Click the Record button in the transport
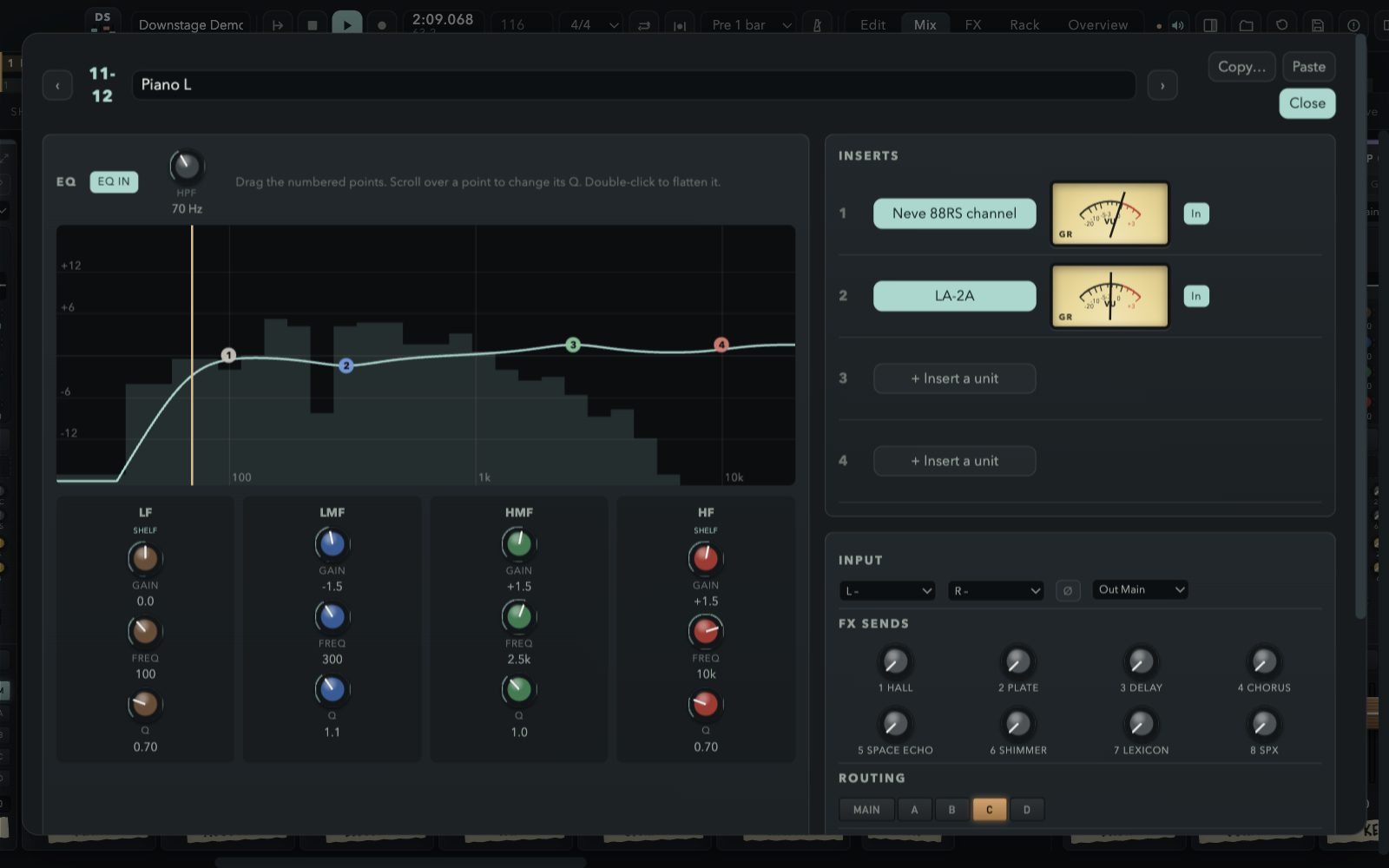Screen dimensions: 1389x868 (382, 25)
